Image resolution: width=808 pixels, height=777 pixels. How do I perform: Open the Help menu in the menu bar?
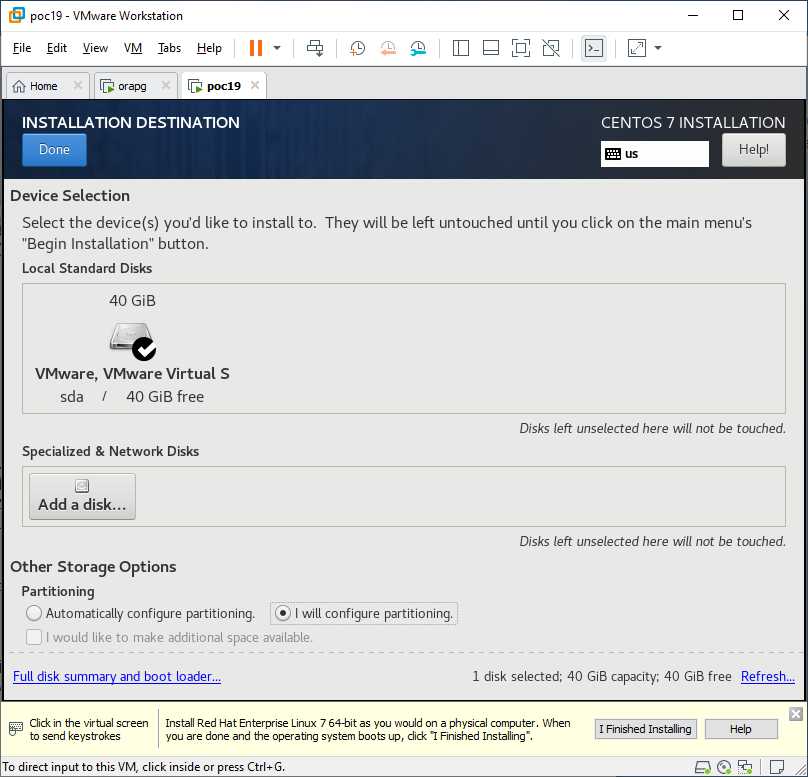coord(209,48)
